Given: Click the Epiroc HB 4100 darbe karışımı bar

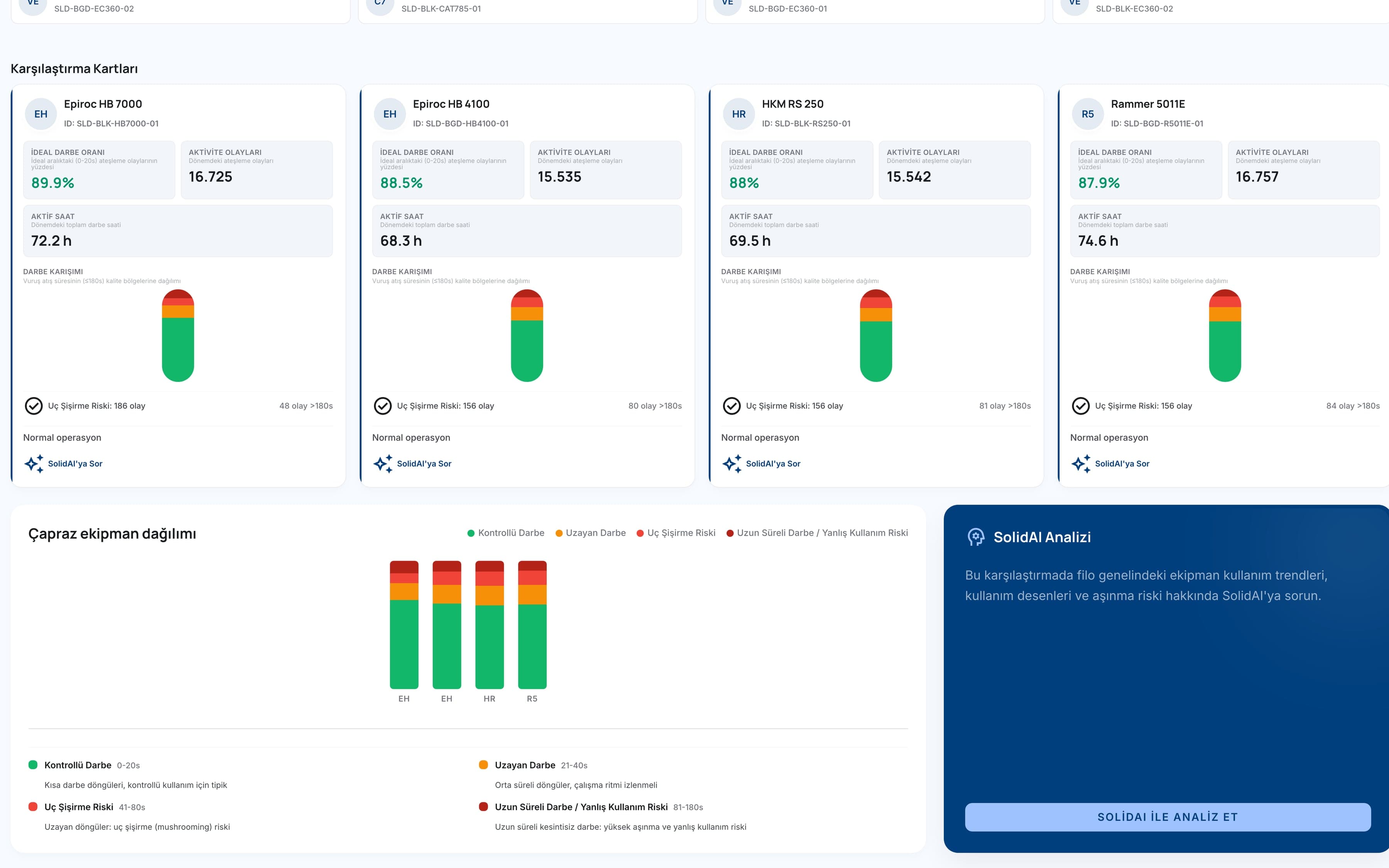Looking at the screenshot, I should coord(527,336).
